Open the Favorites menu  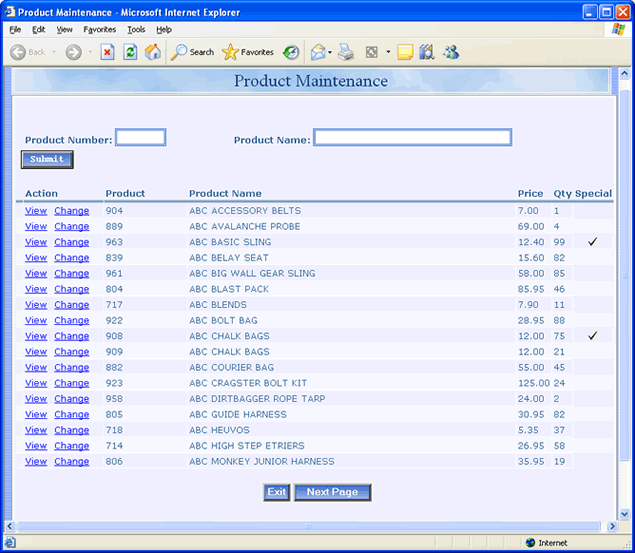point(100,30)
